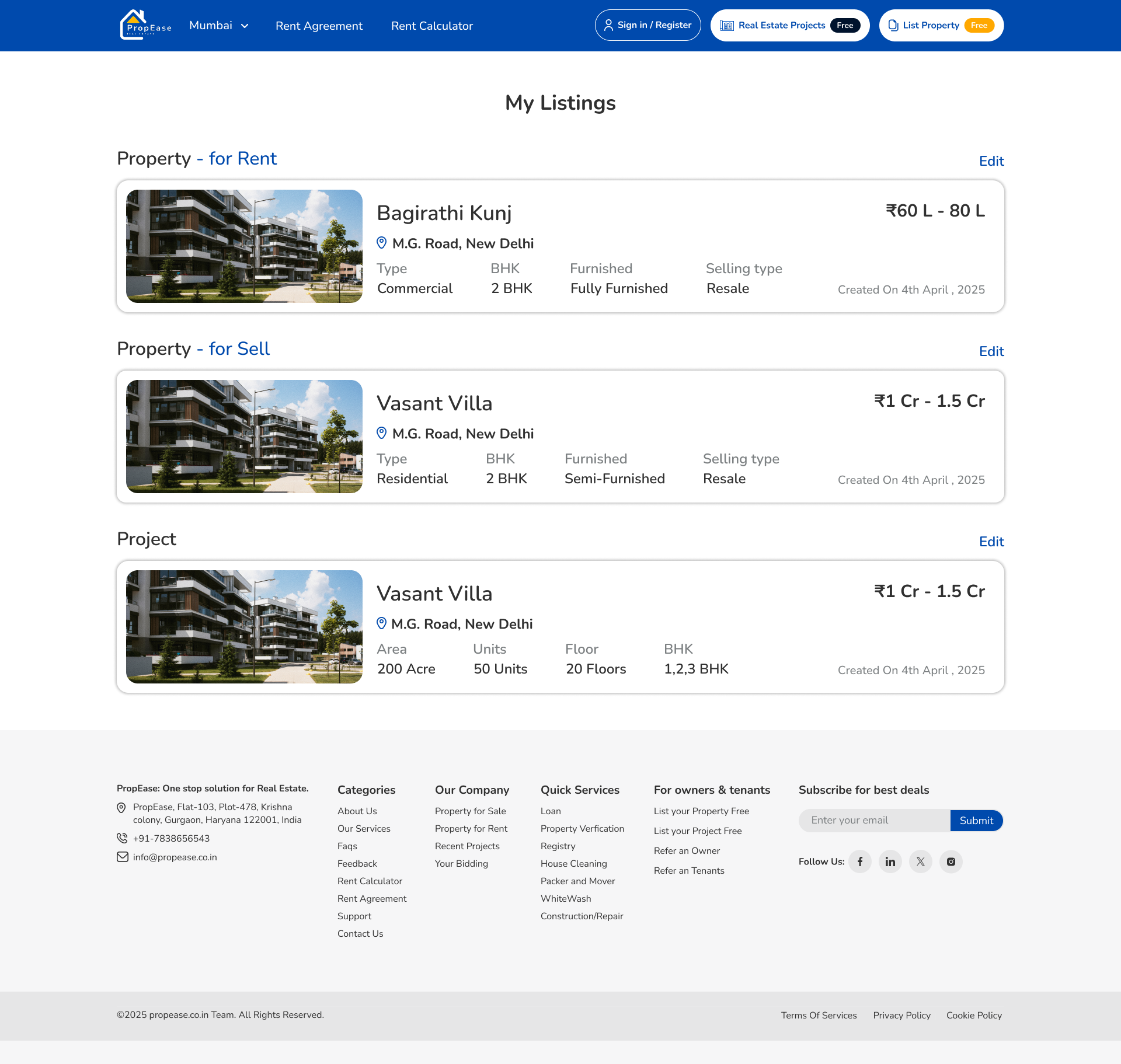Image resolution: width=1121 pixels, height=1064 pixels.
Task: Click the Submit subscribe button
Action: click(976, 821)
